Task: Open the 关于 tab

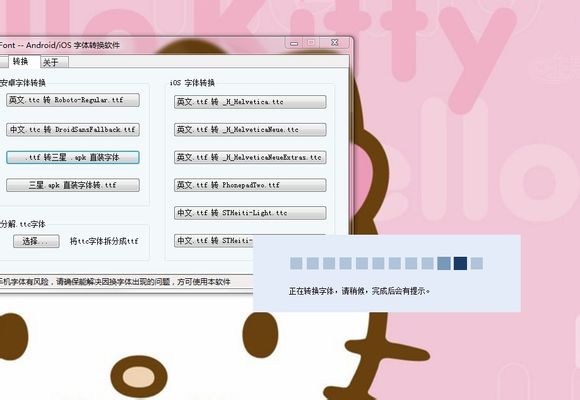Action: [54, 62]
